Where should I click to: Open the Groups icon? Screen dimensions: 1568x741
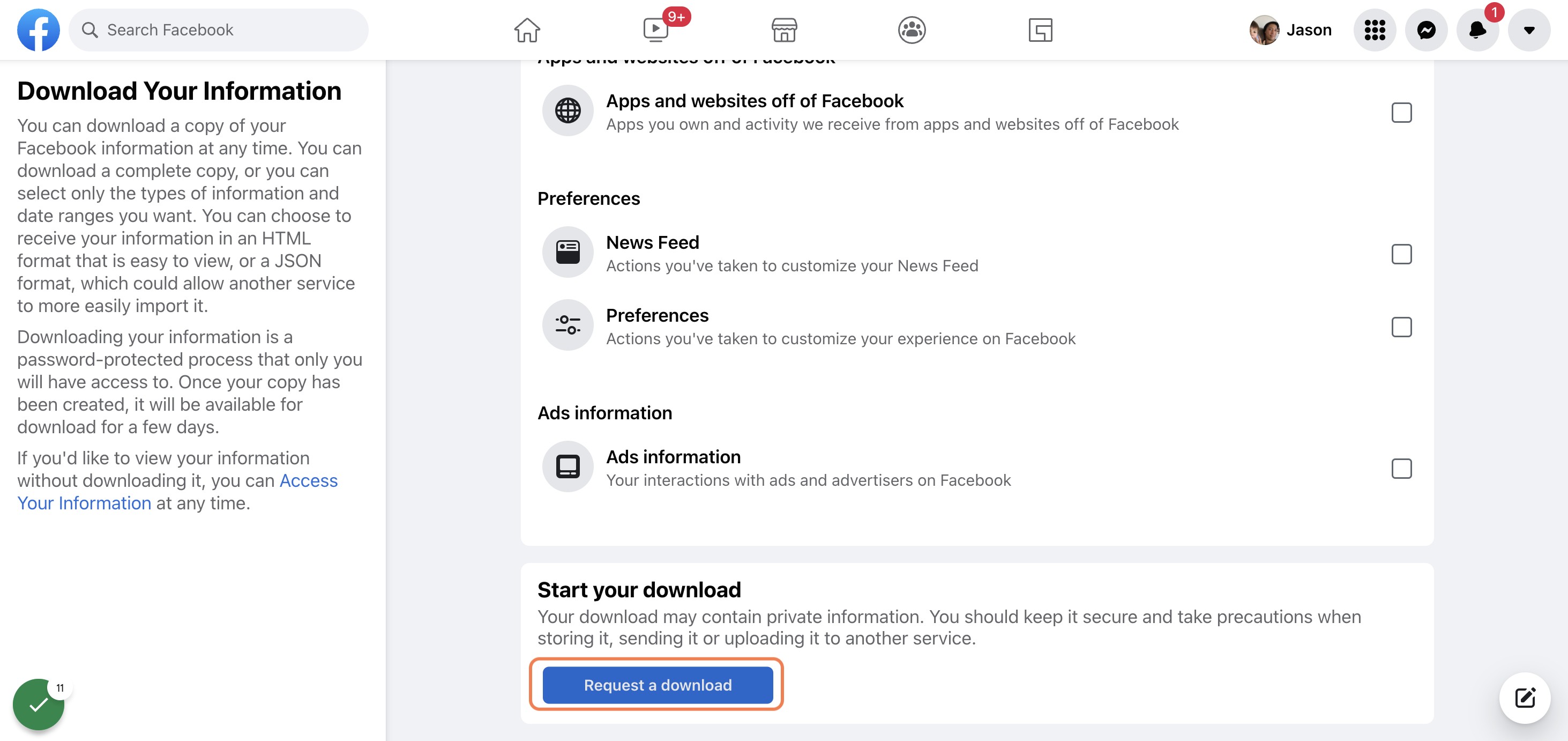point(912,30)
